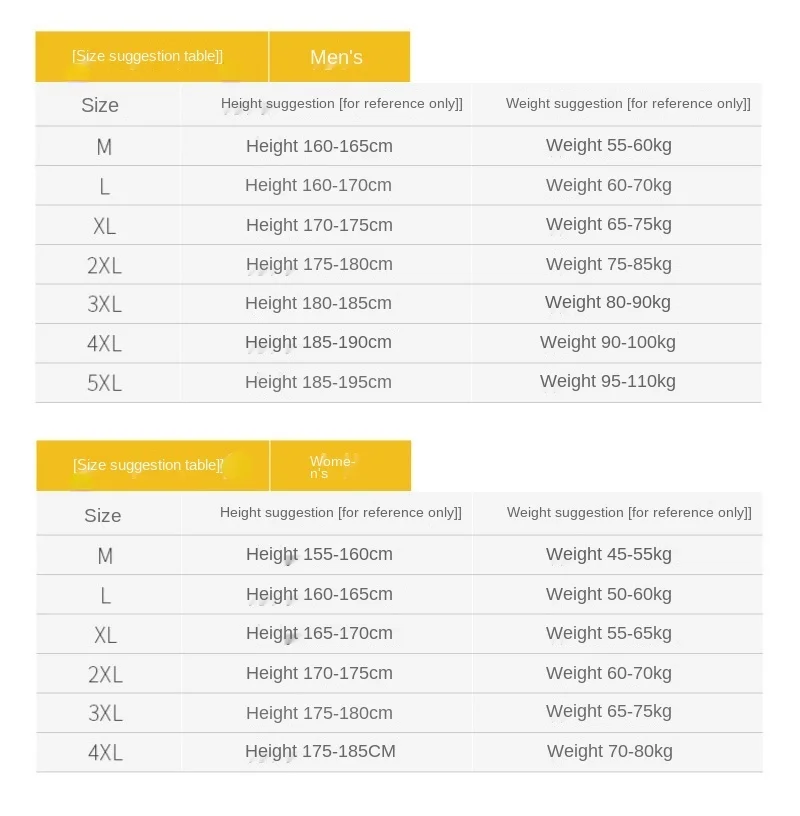Select the Weight 70-80kg cell
Viewport: 800px width, 816px height.
pyautogui.click(x=610, y=751)
